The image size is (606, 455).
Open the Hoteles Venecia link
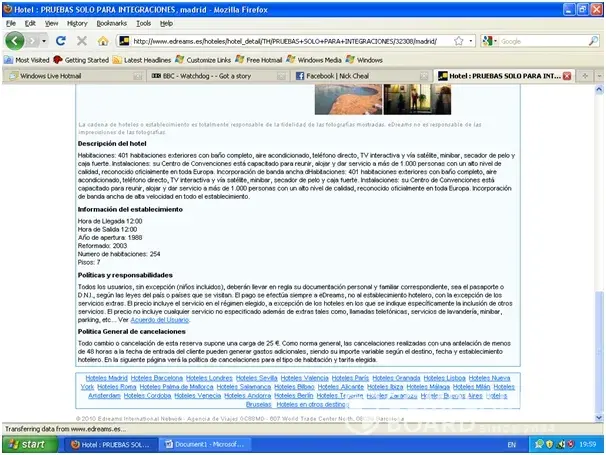pos(197,396)
